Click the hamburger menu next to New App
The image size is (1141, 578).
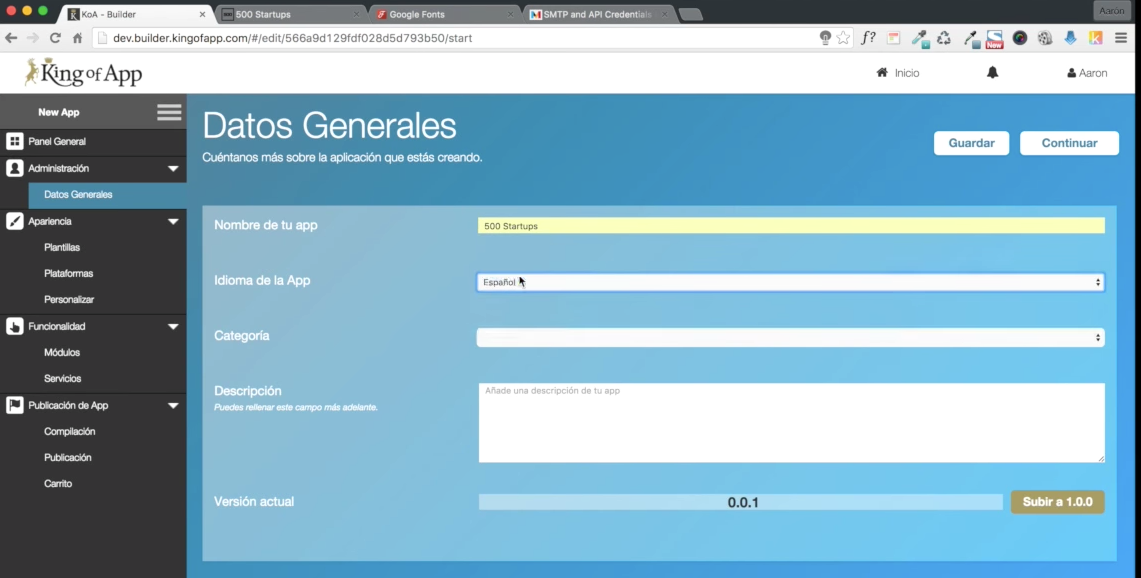tap(169, 112)
